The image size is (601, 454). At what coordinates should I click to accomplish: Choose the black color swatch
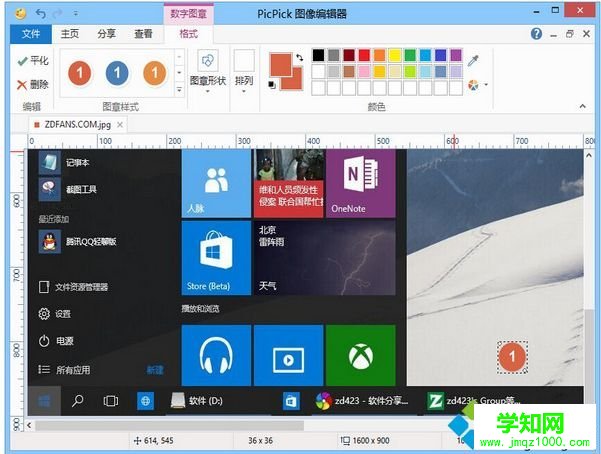[318, 55]
